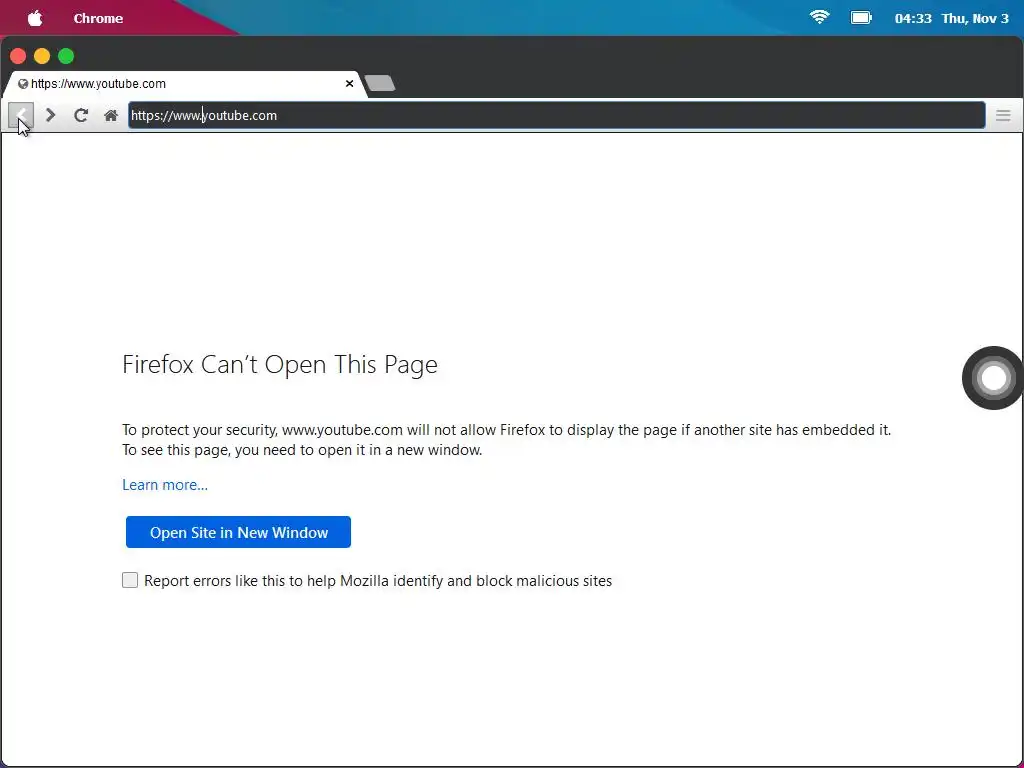The width and height of the screenshot is (1024, 768).
Task: Click the browser back arrow button
Action: [21, 116]
